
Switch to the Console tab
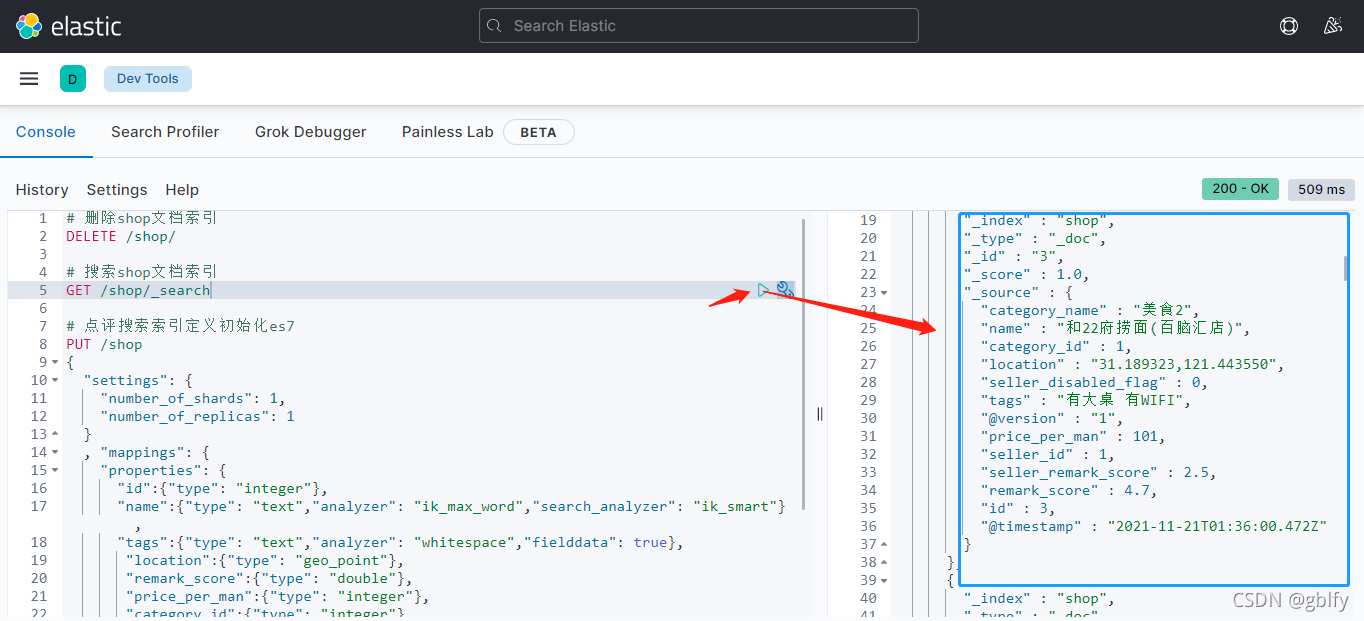[46, 132]
